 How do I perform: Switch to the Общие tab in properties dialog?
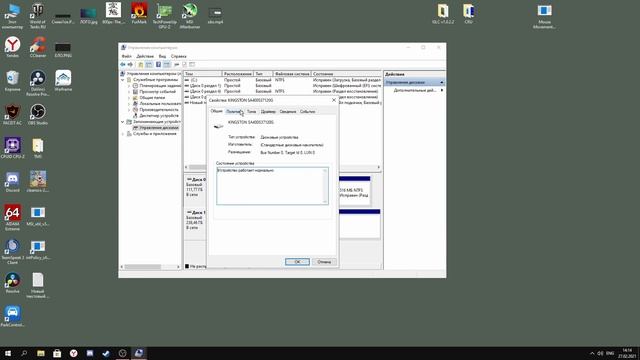(x=216, y=111)
